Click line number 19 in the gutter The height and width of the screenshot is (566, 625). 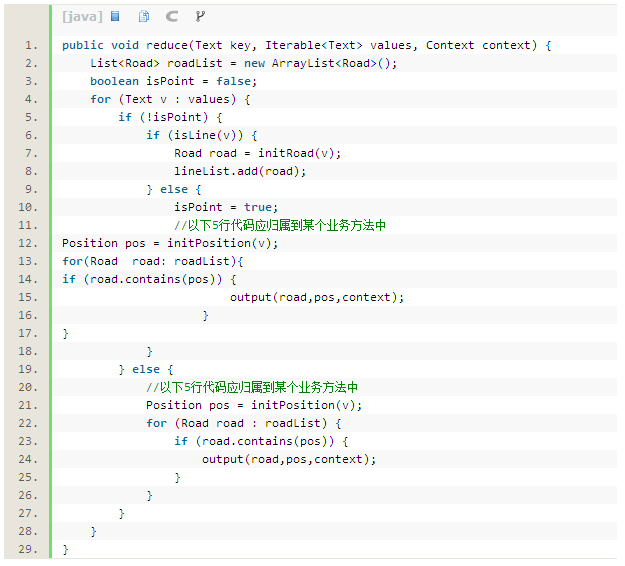(x=29, y=369)
